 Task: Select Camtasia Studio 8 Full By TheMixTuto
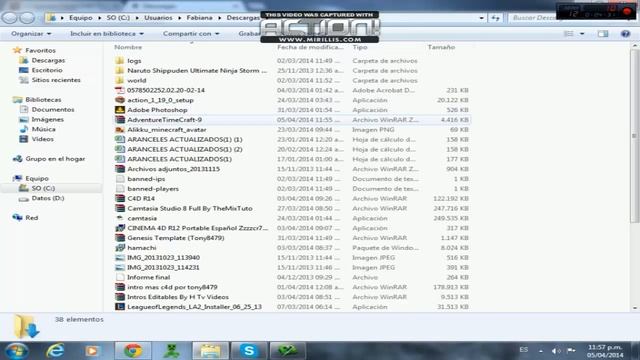click(x=190, y=208)
